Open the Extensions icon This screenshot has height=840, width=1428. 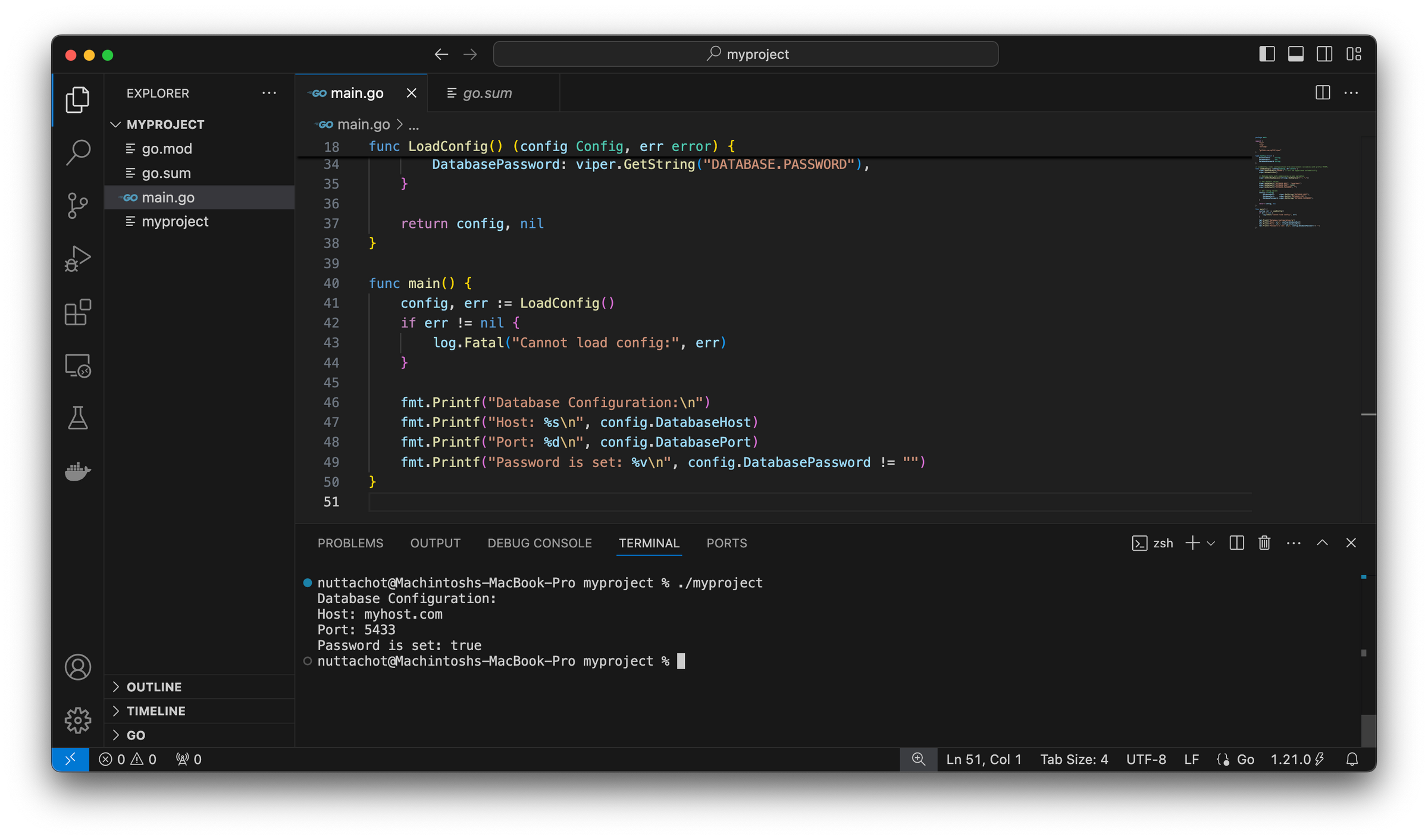(78, 312)
